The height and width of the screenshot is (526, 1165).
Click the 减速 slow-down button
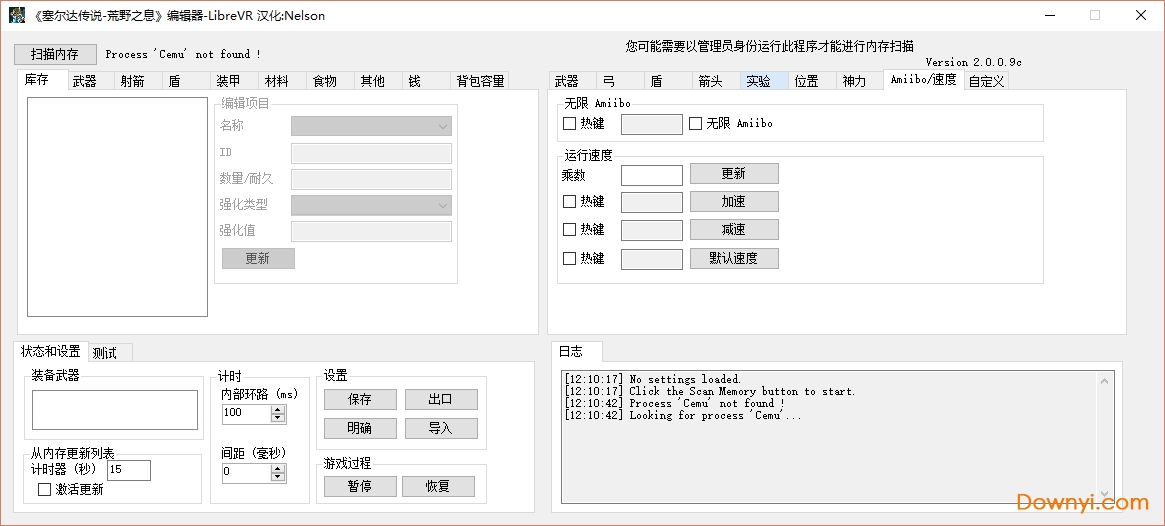coord(734,230)
